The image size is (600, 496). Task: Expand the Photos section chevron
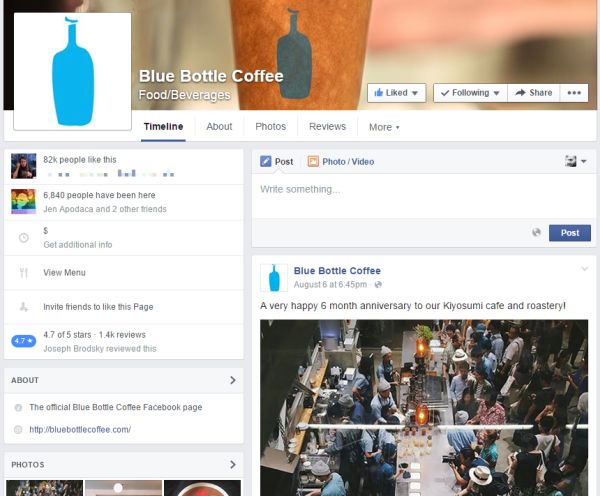click(233, 465)
